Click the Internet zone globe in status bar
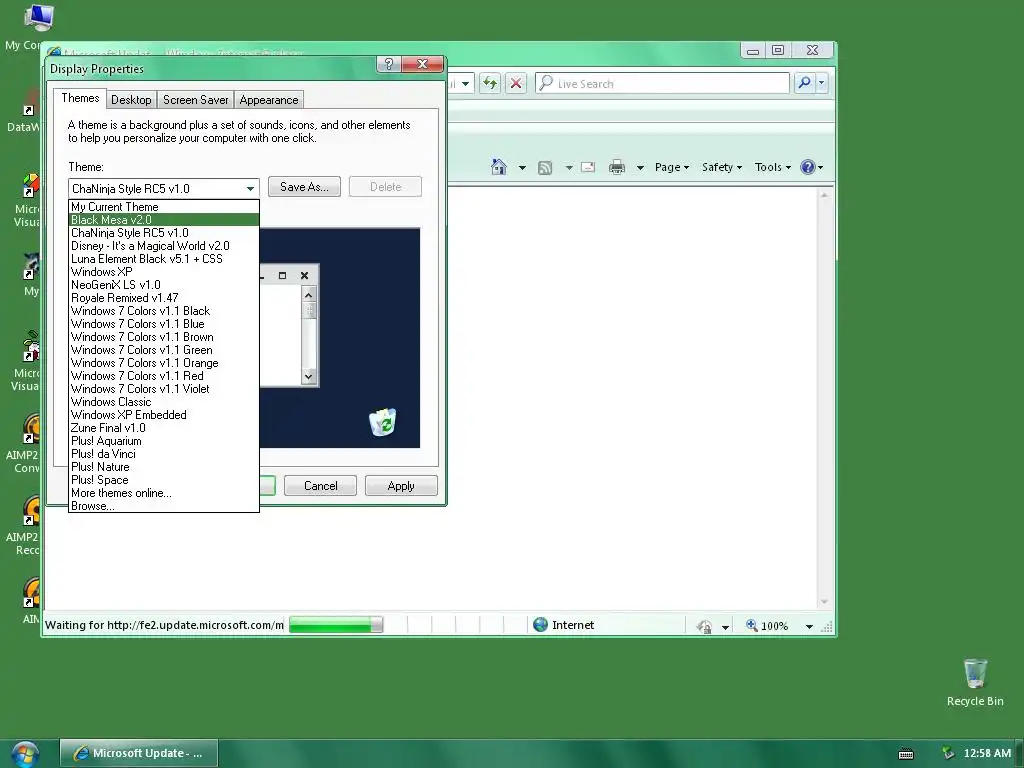The image size is (1024, 768). click(540, 625)
